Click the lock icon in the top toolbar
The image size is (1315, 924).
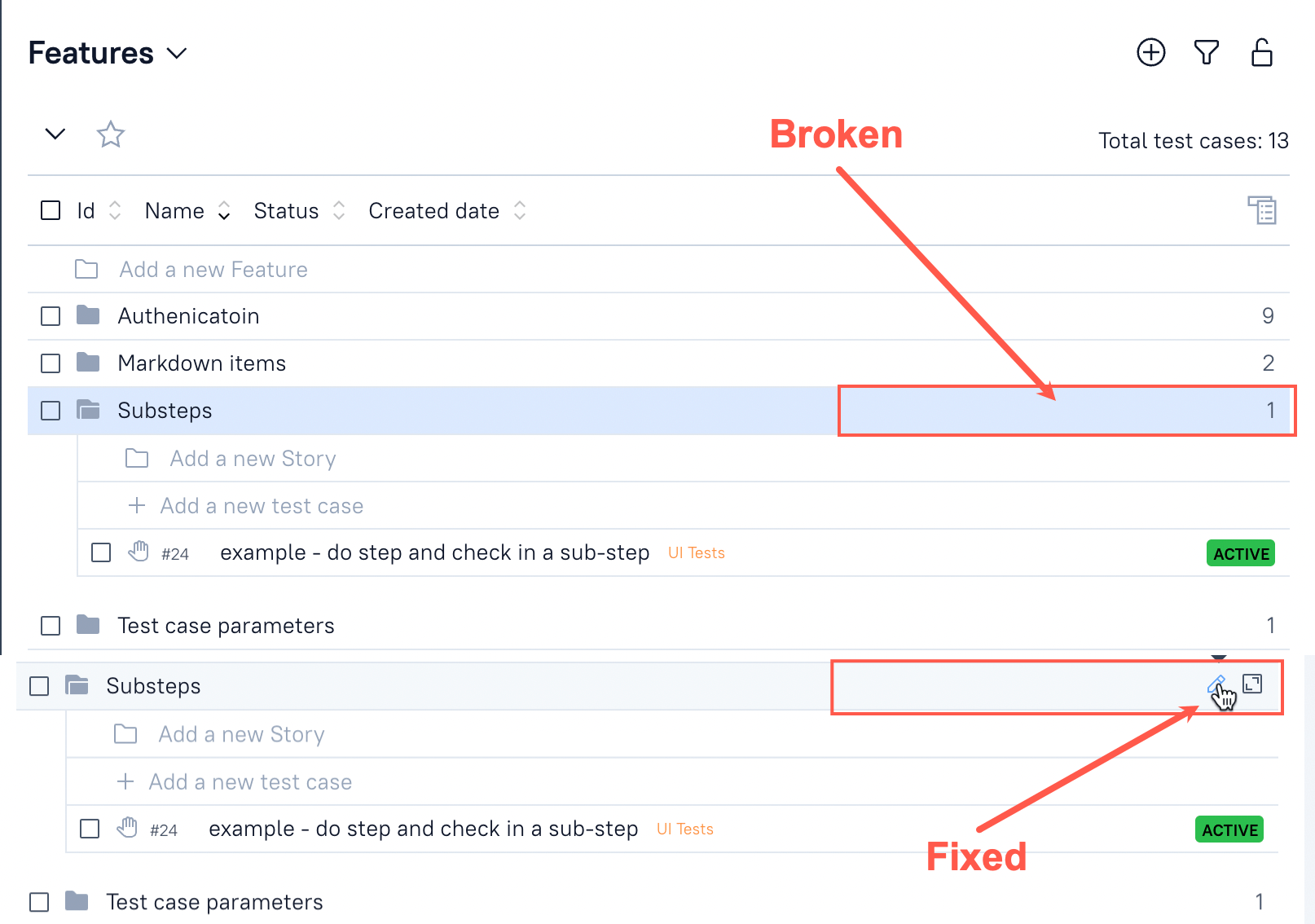tap(1261, 52)
